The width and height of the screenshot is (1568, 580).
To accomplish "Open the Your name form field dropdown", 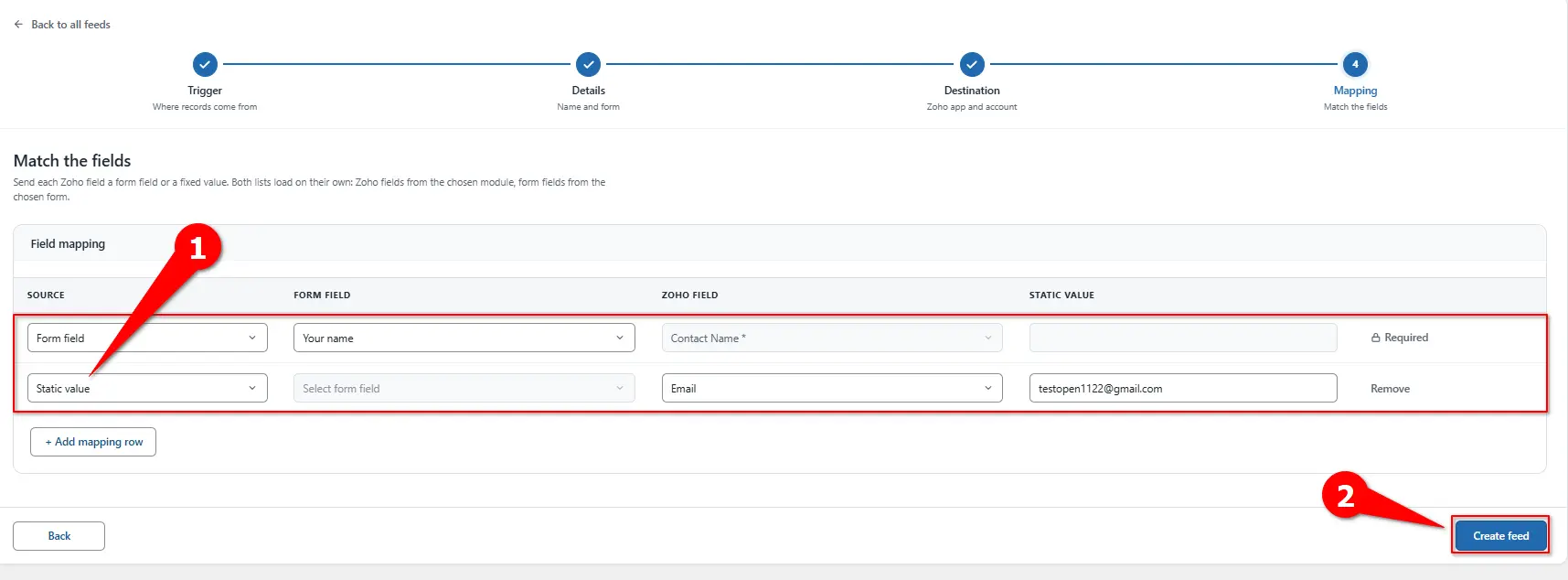I will [x=464, y=338].
